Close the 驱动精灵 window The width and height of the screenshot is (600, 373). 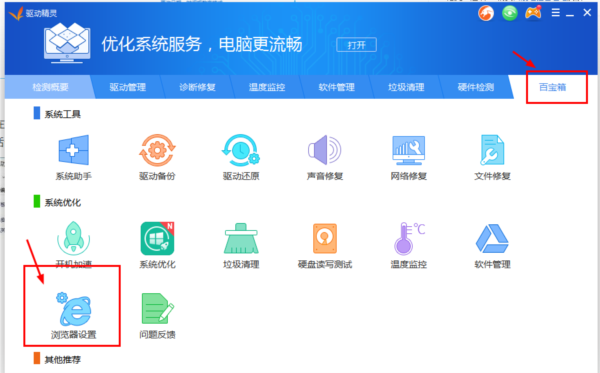[587, 13]
